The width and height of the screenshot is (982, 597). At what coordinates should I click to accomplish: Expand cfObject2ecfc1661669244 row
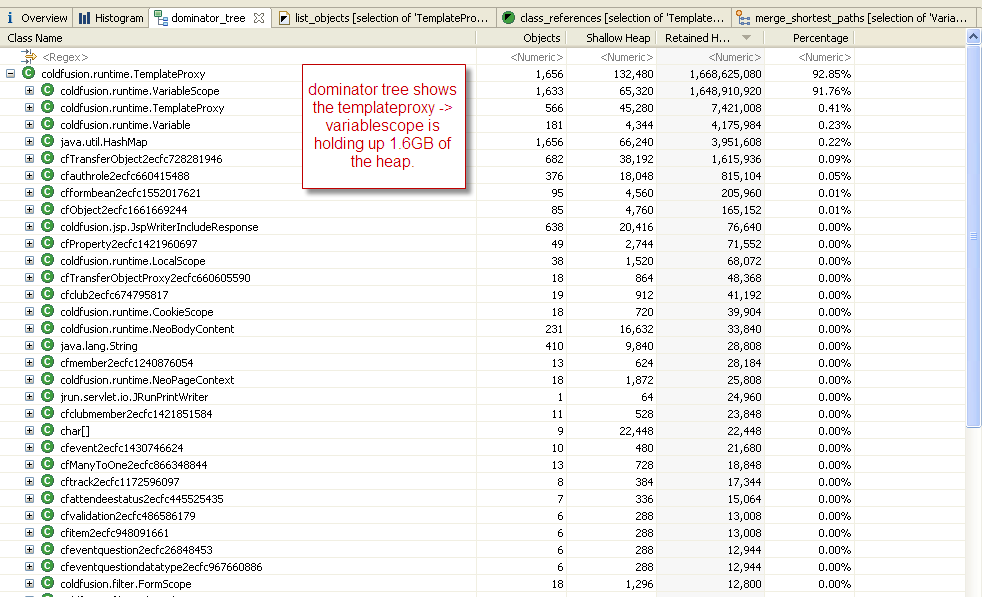pyautogui.click(x=29, y=209)
